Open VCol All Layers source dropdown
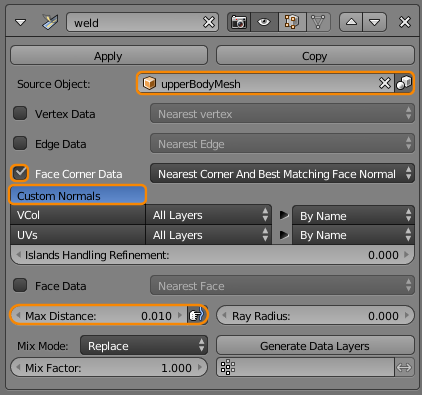 click(x=208, y=215)
